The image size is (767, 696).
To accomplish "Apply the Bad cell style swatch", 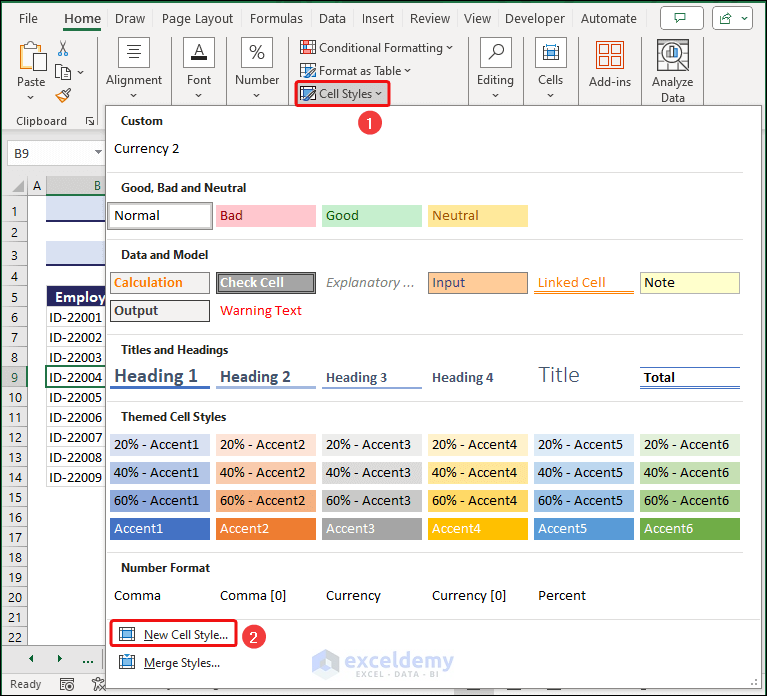I will pyautogui.click(x=266, y=216).
